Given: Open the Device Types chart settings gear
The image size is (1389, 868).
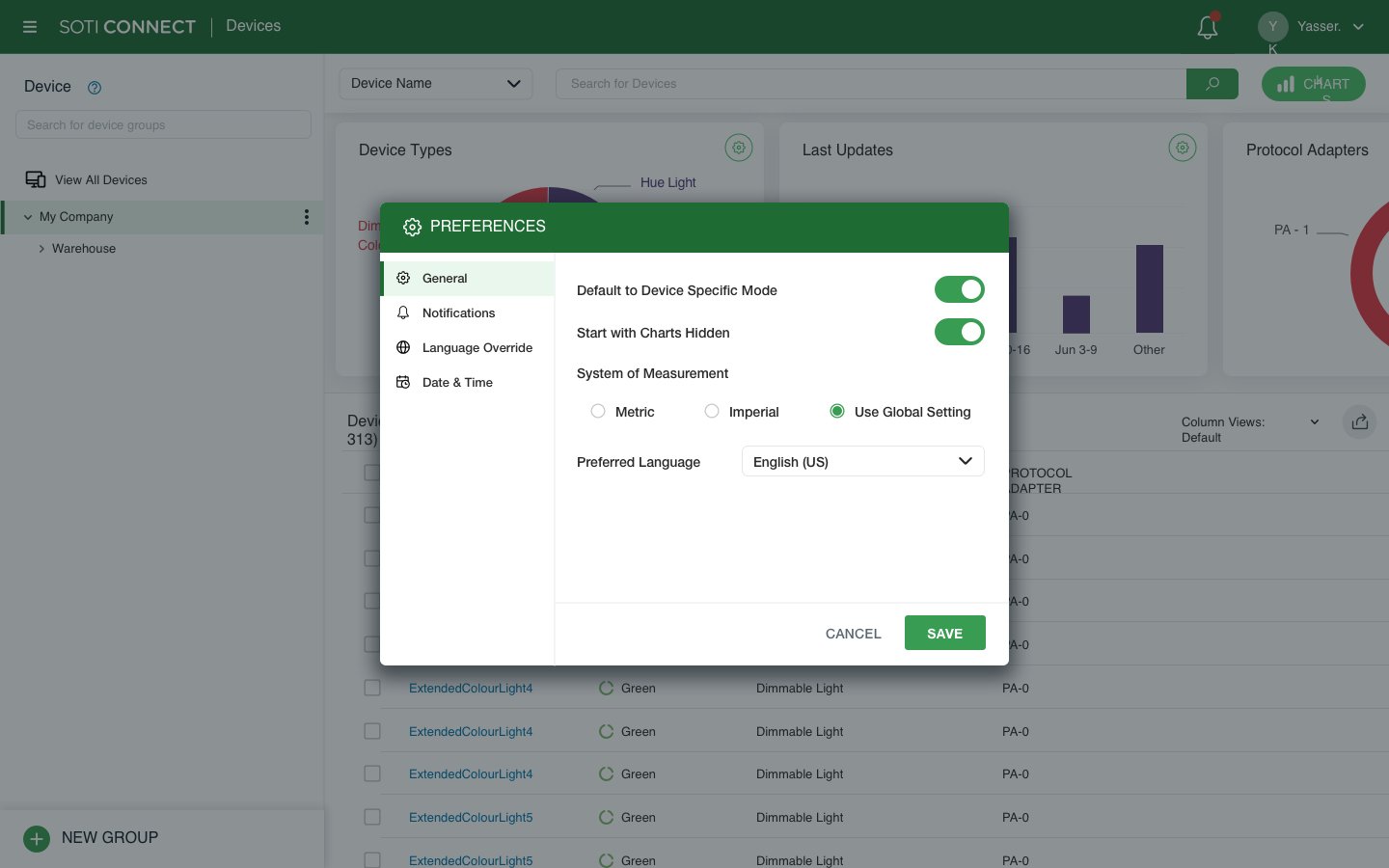Looking at the screenshot, I should click(x=739, y=148).
